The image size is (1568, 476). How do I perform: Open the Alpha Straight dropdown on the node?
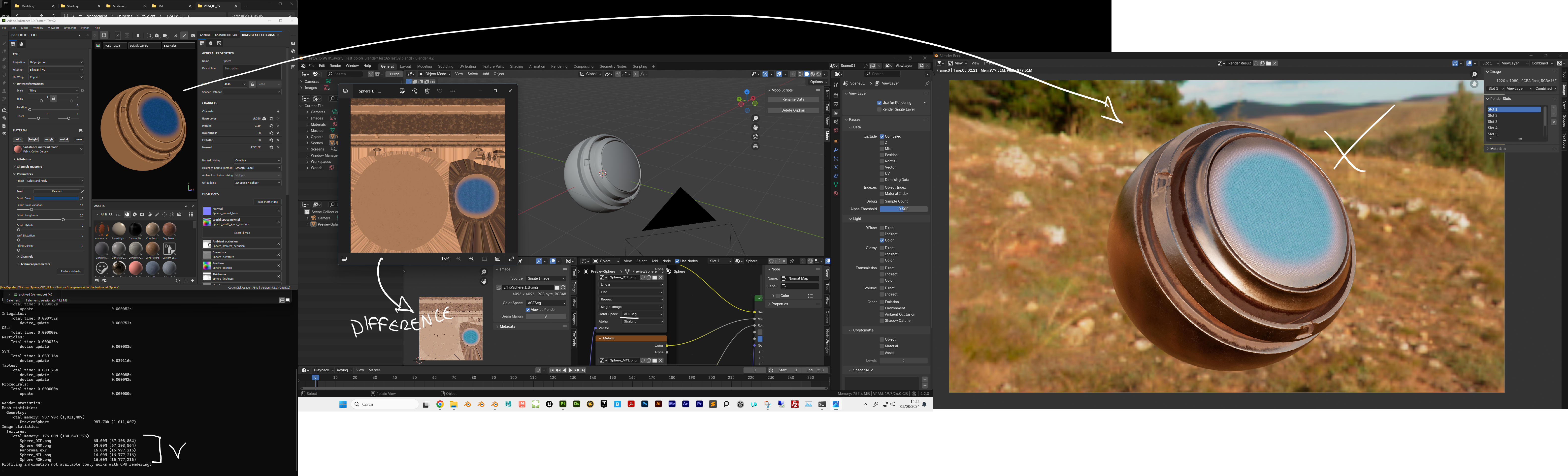coord(643,322)
